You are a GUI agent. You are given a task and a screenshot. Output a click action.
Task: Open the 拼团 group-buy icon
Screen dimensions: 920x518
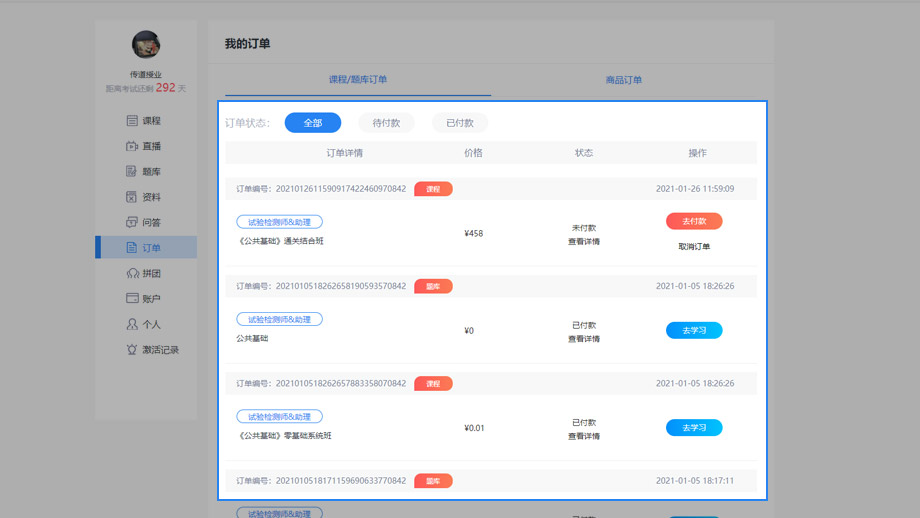[x=132, y=273]
